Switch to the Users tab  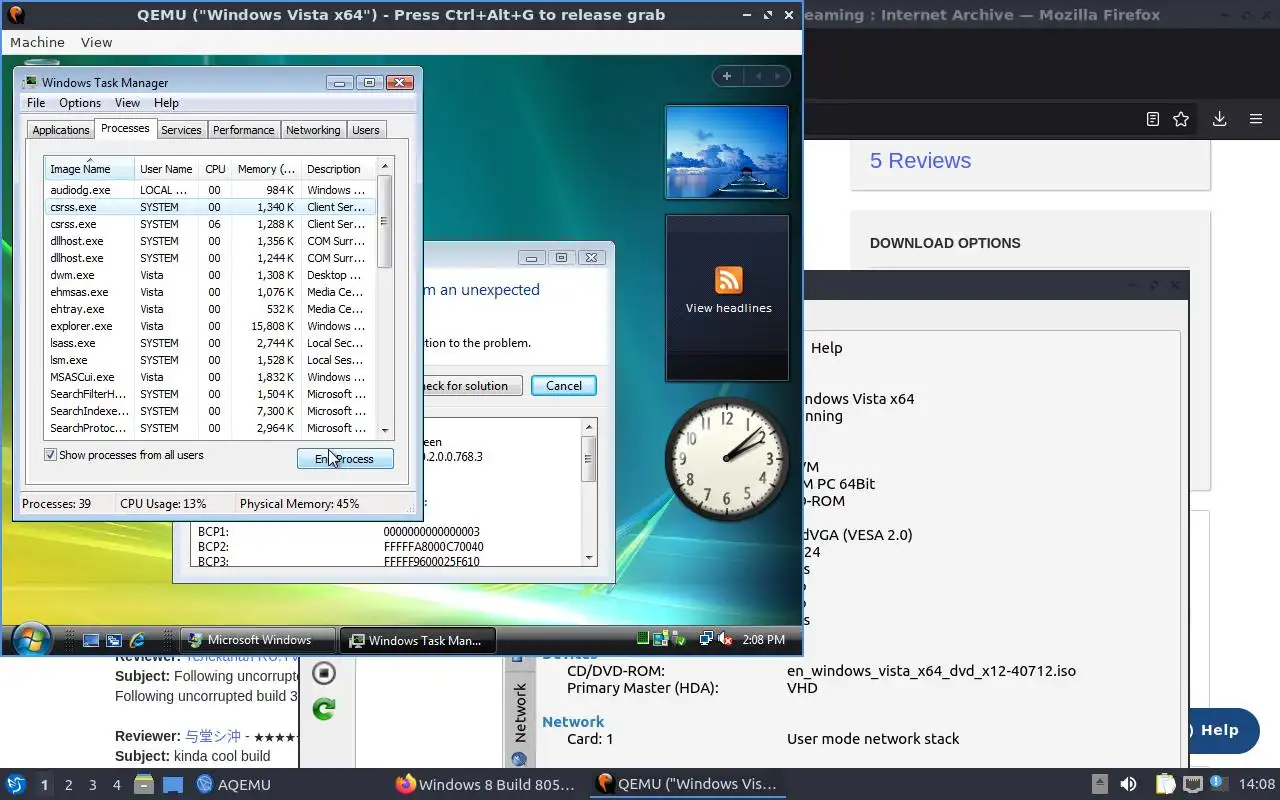tap(366, 130)
